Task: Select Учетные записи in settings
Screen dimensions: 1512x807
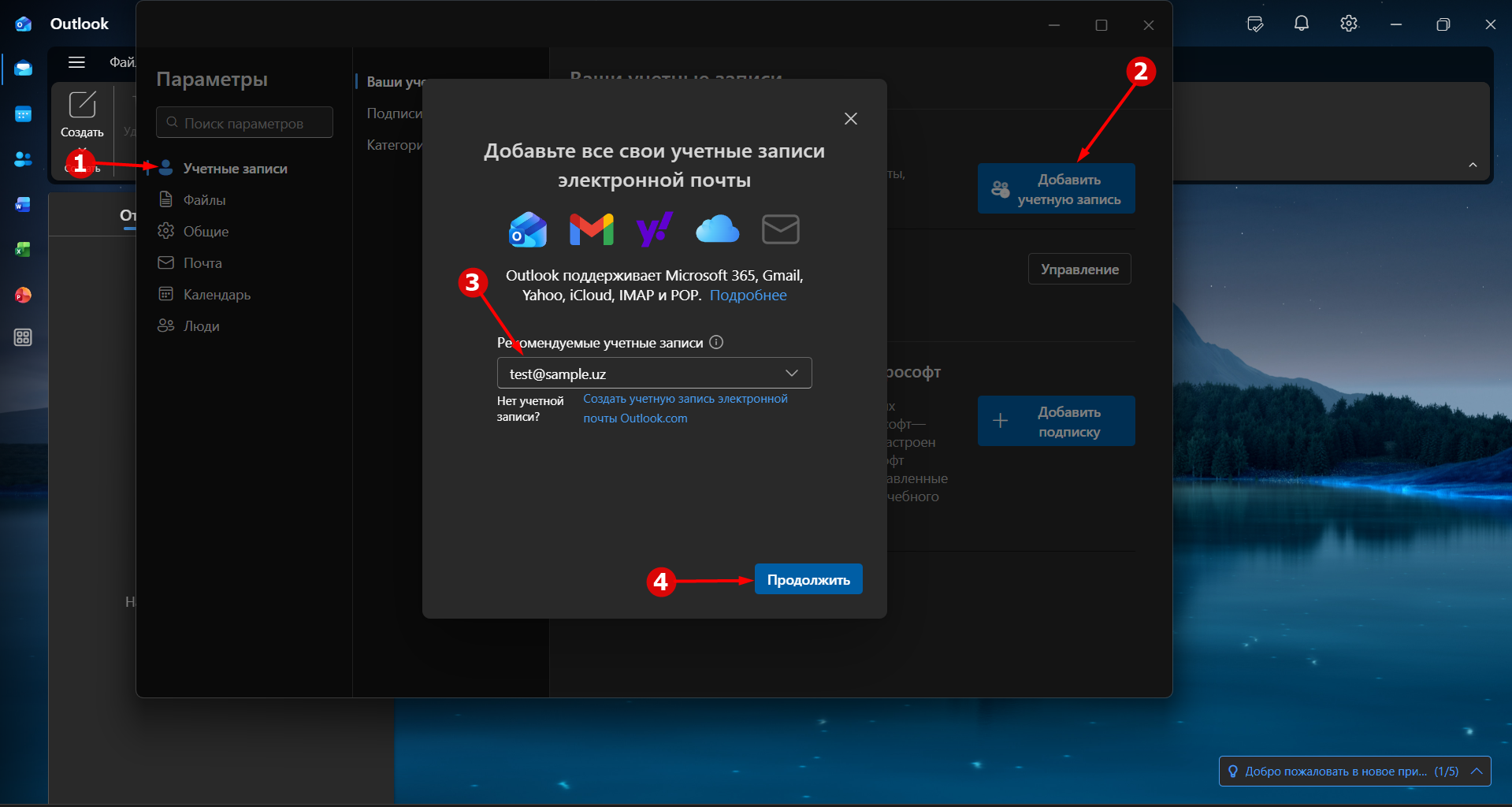Action: tap(235, 168)
